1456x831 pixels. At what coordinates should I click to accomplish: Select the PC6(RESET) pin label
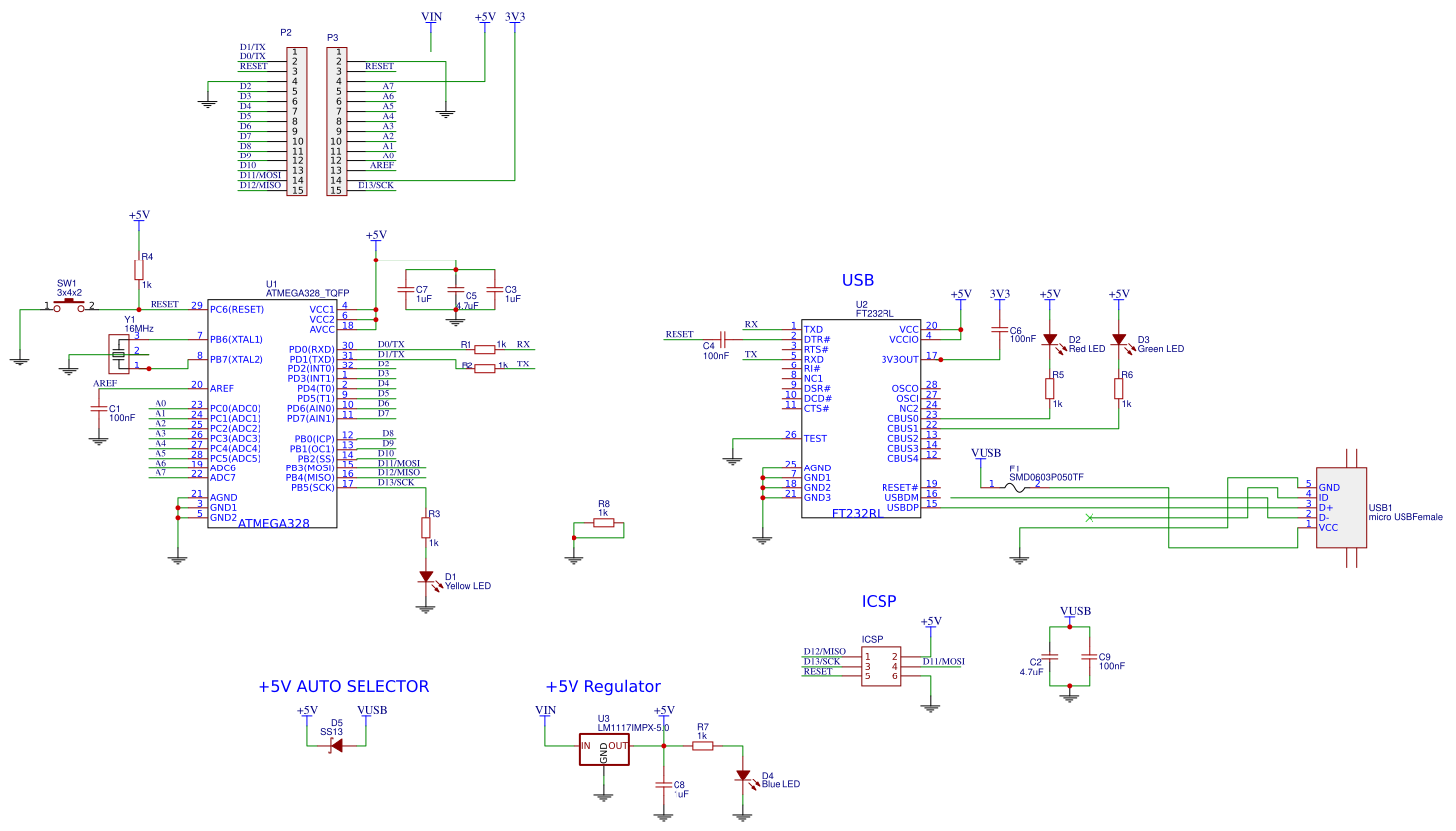click(x=237, y=309)
